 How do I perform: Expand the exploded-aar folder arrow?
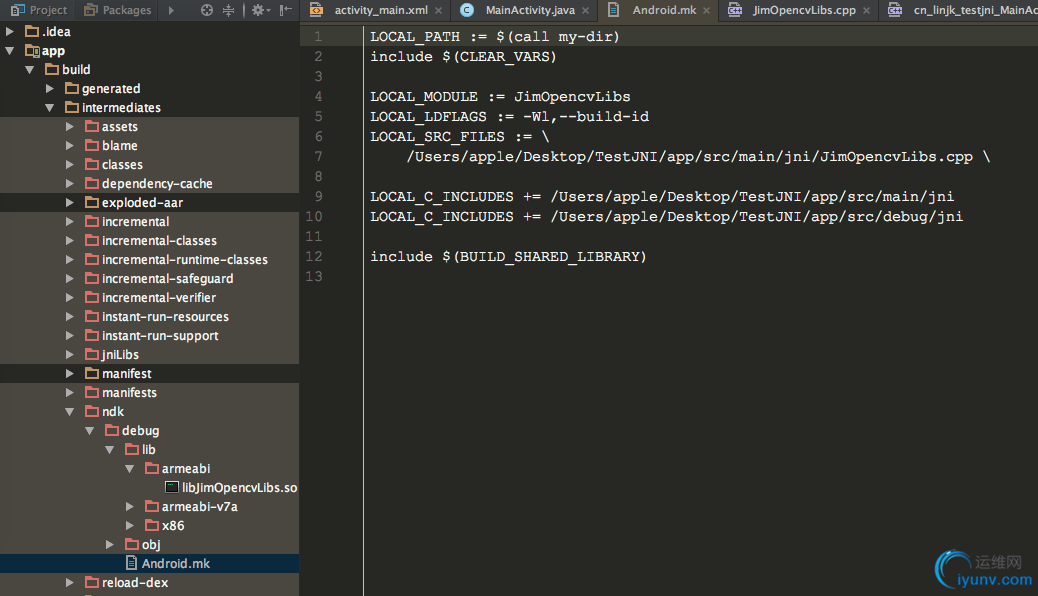(x=70, y=203)
